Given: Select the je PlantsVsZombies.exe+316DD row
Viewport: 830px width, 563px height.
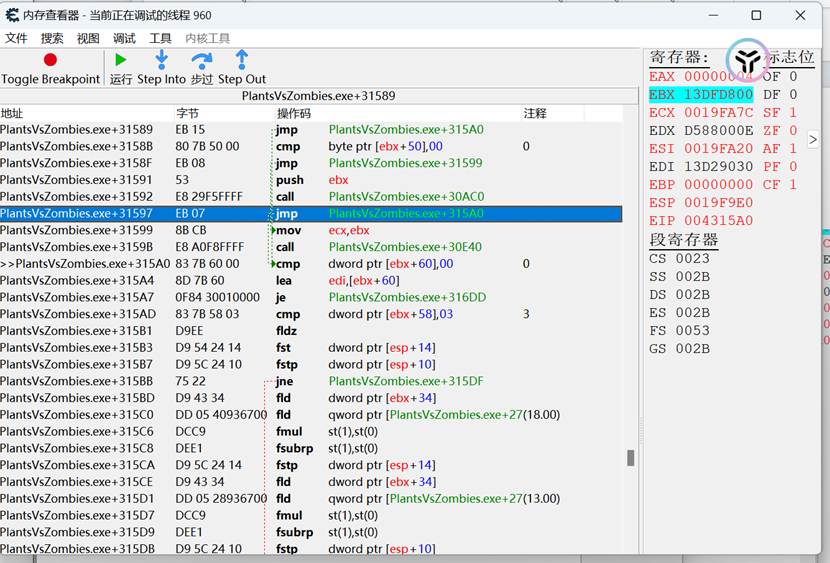Looking at the screenshot, I should point(311,297).
